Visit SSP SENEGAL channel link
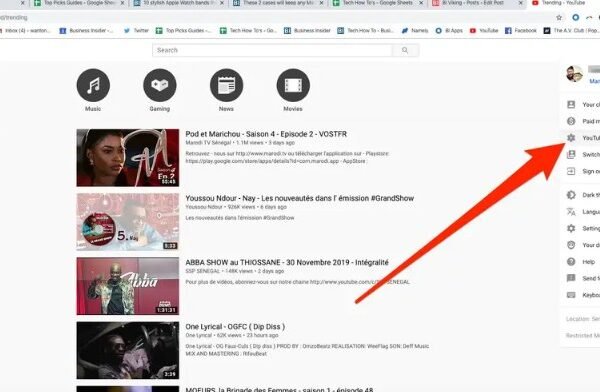The height and width of the screenshot is (392, 600). pos(202,271)
